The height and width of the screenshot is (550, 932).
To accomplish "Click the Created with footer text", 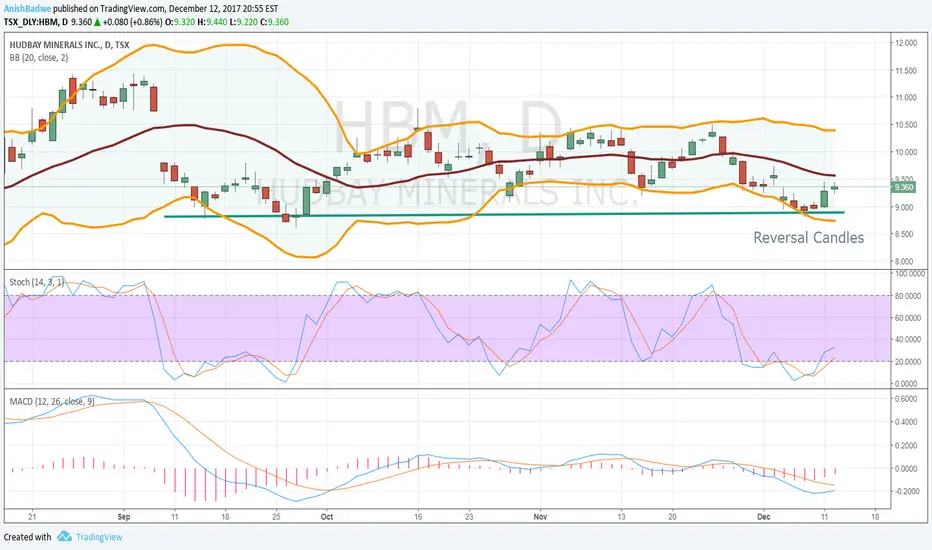I will point(27,537).
